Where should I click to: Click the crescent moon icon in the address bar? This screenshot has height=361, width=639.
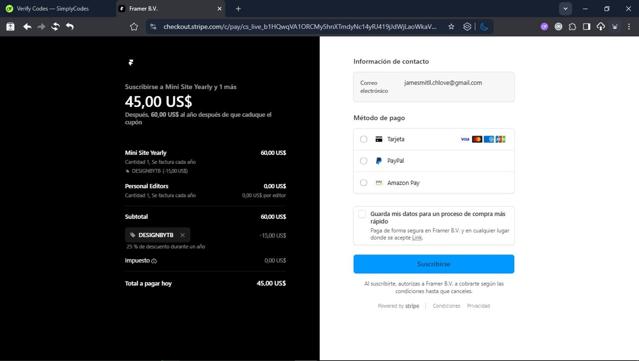484,26
